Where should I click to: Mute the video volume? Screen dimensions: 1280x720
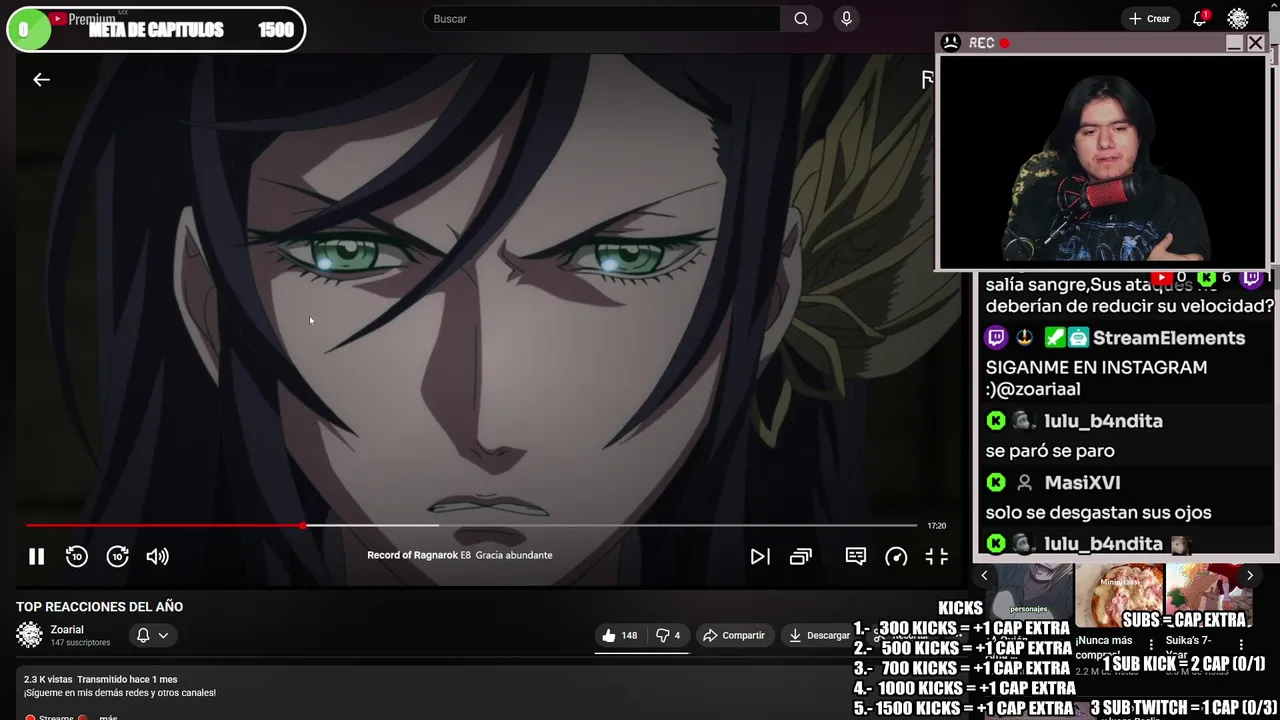click(x=157, y=557)
